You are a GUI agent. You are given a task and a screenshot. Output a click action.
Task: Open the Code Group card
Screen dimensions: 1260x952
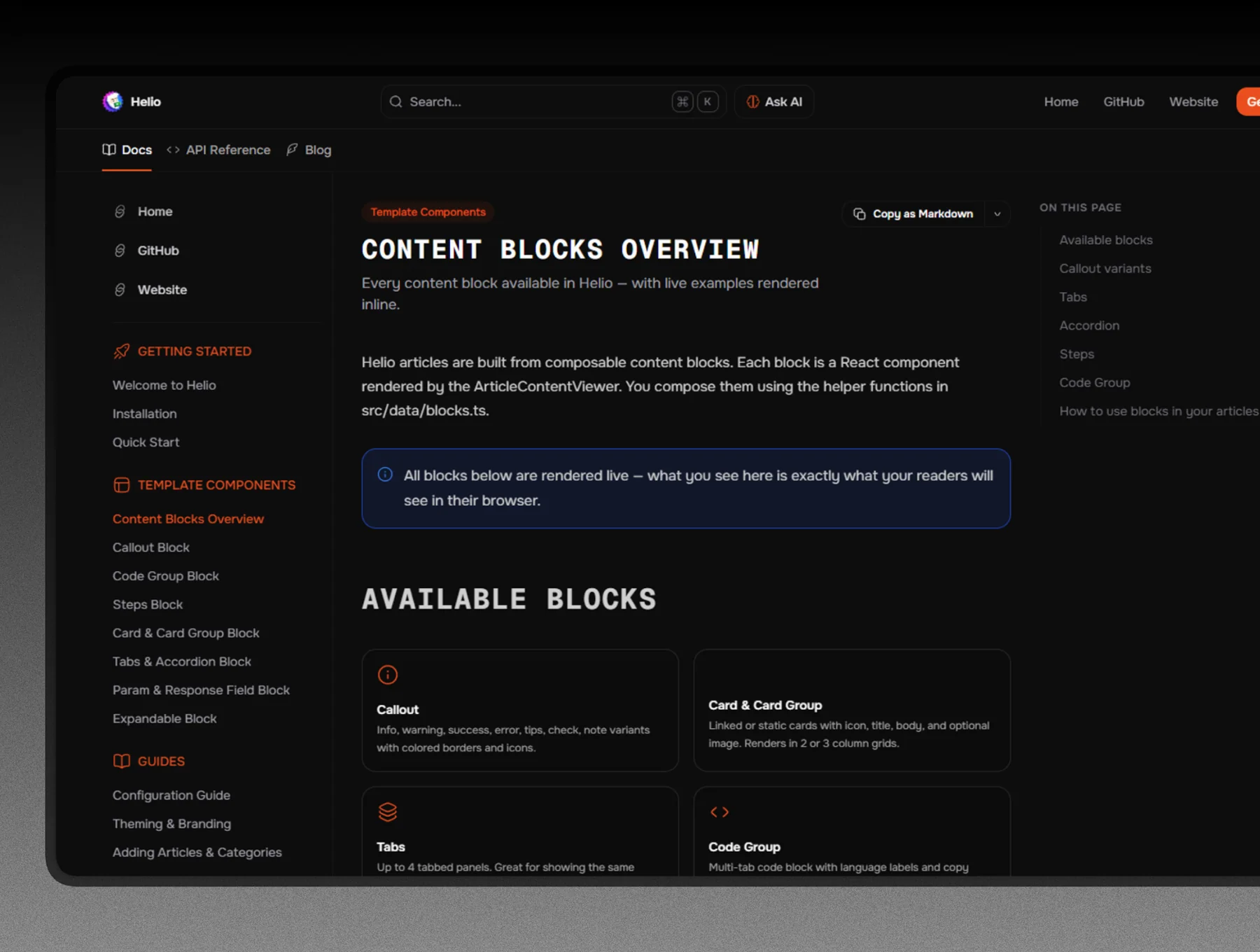point(852,832)
